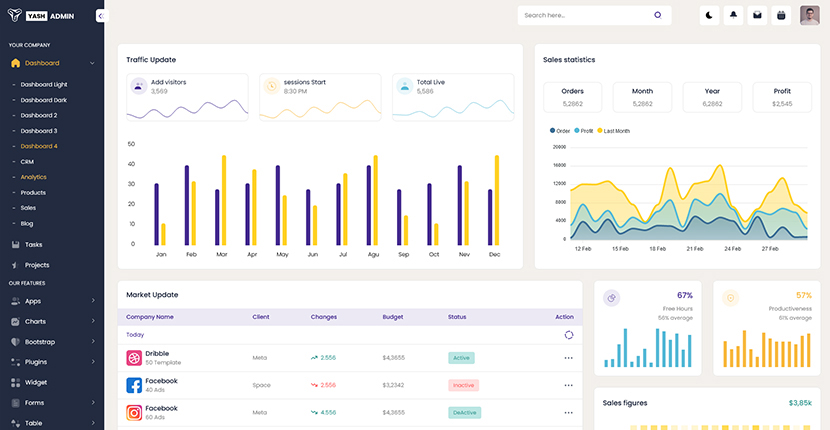This screenshot has height=430, width=830.
Task: Click the Inactive status badge
Action: (x=463, y=385)
